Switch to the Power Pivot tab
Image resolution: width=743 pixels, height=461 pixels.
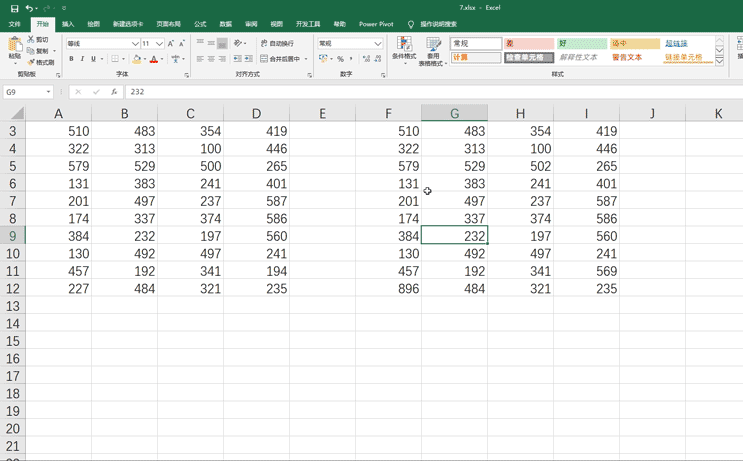[376, 24]
